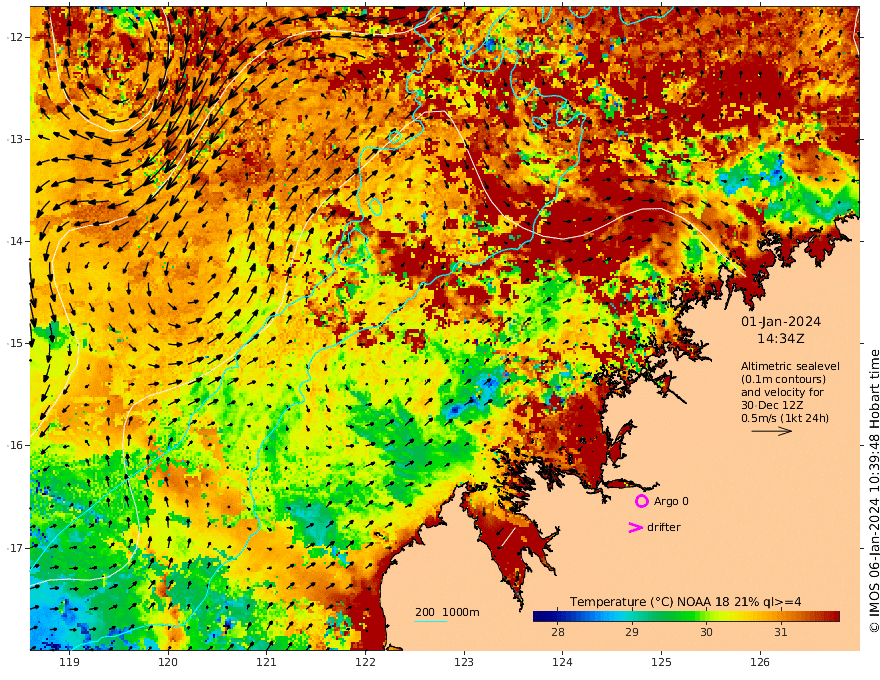Click latitude label -14
This screenshot has height=680, width=880.
pyautogui.click(x=16, y=241)
